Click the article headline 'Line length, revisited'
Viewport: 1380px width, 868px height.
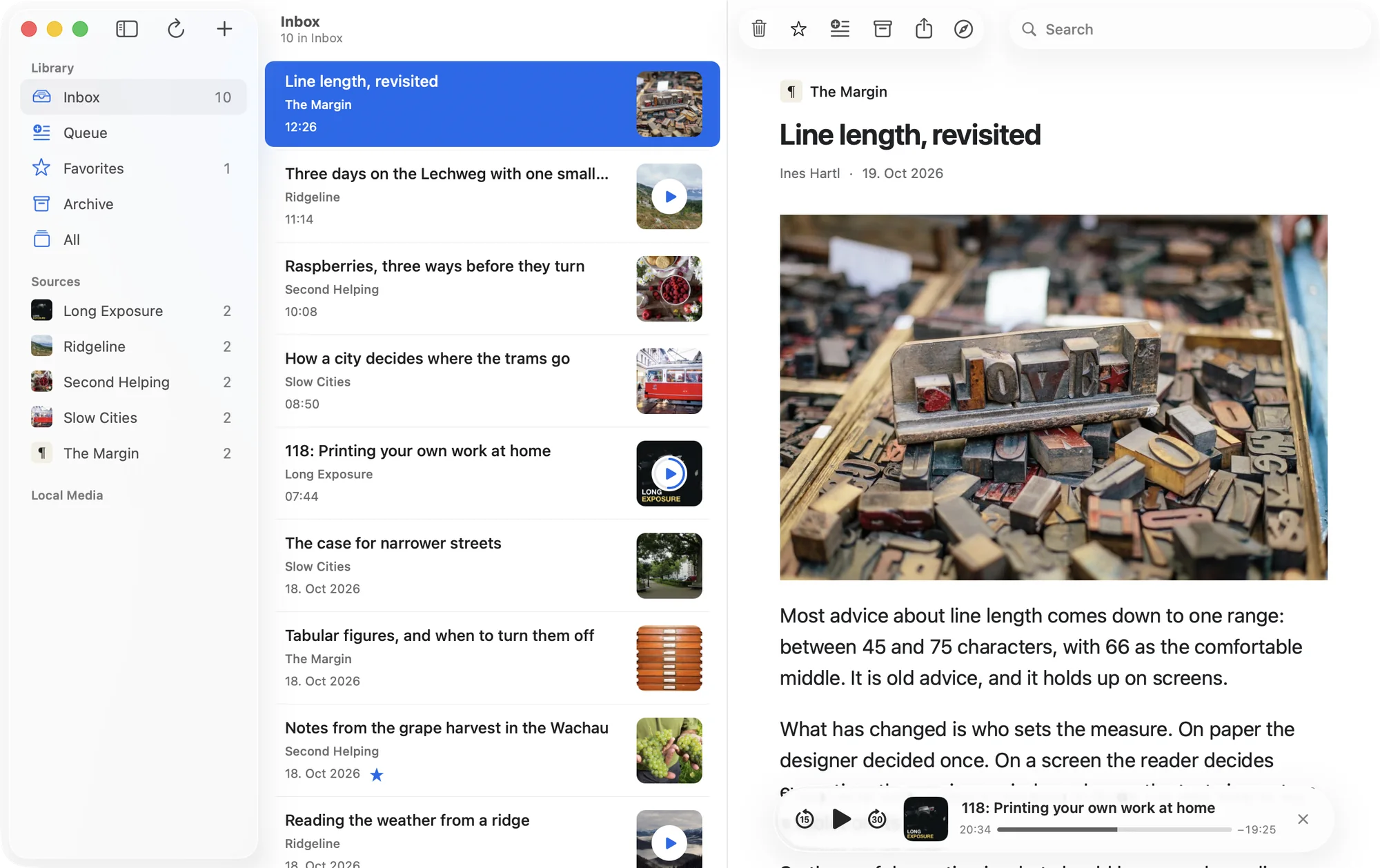910,135
